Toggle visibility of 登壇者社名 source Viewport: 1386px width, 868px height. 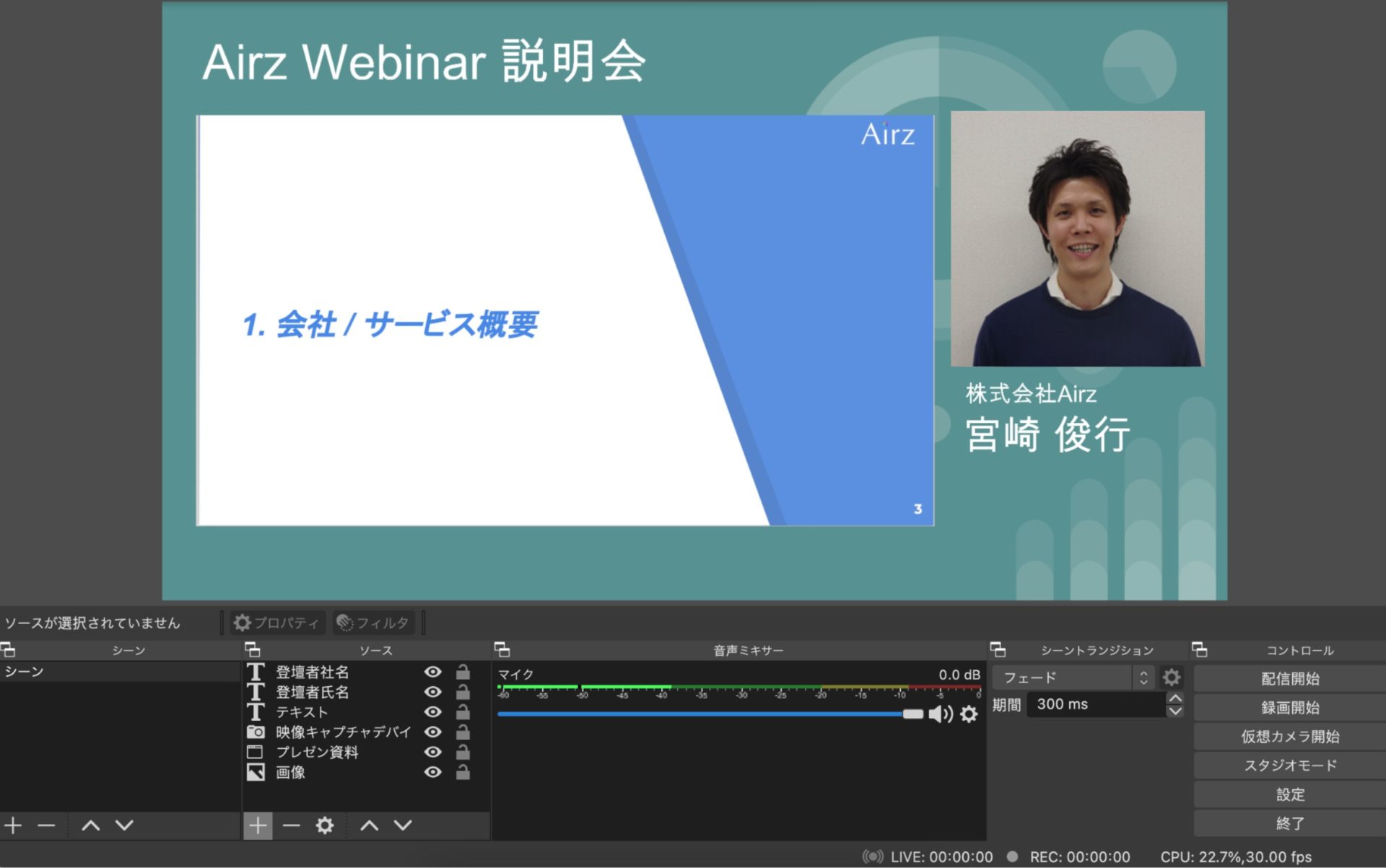point(432,672)
